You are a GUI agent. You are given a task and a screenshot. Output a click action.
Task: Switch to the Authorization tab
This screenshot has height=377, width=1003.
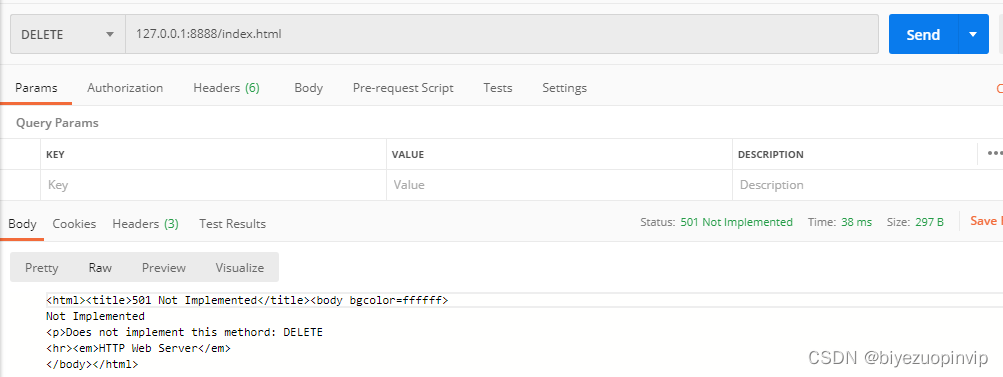pyautogui.click(x=125, y=88)
